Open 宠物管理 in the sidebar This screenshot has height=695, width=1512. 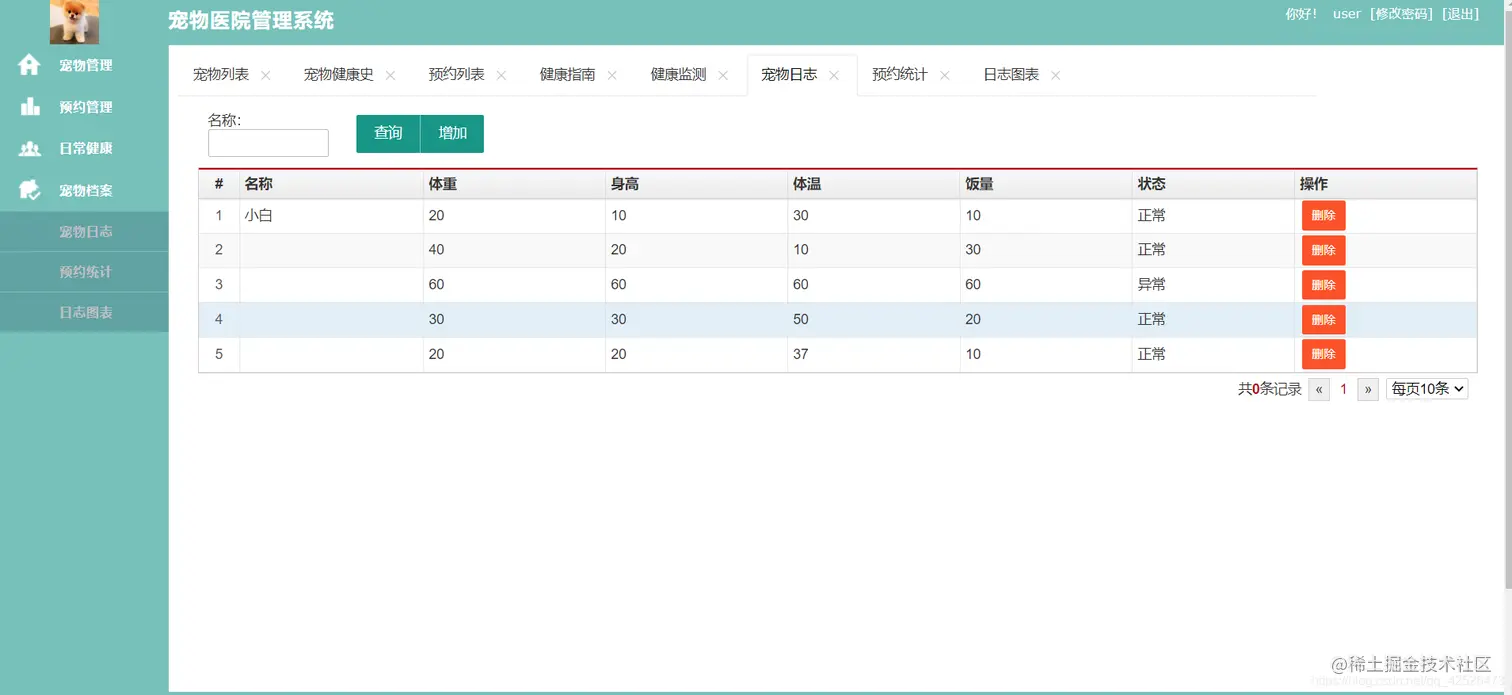pos(84,65)
